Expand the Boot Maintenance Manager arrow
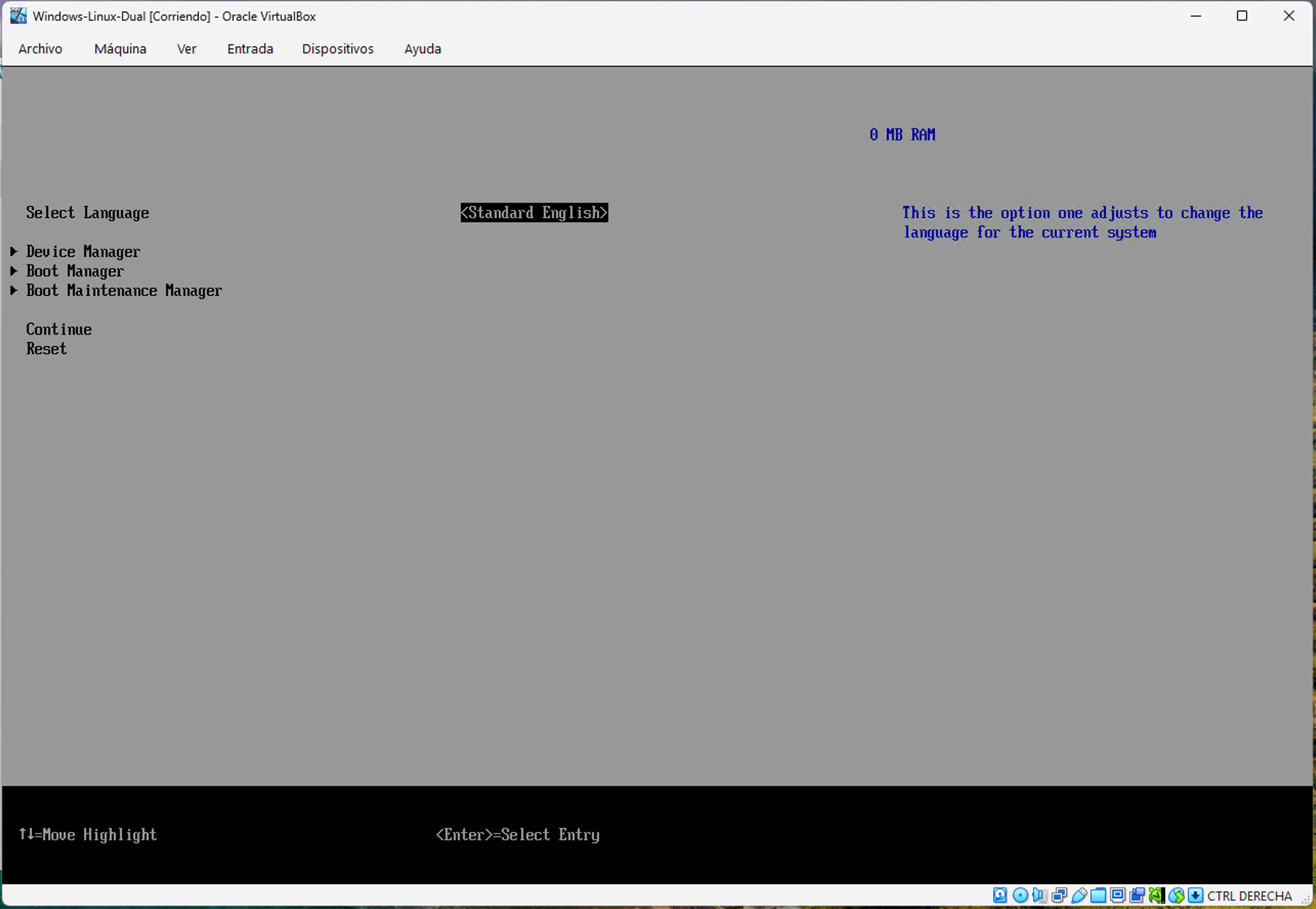This screenshot has height=909, width=1316. (x=14, y=290)
